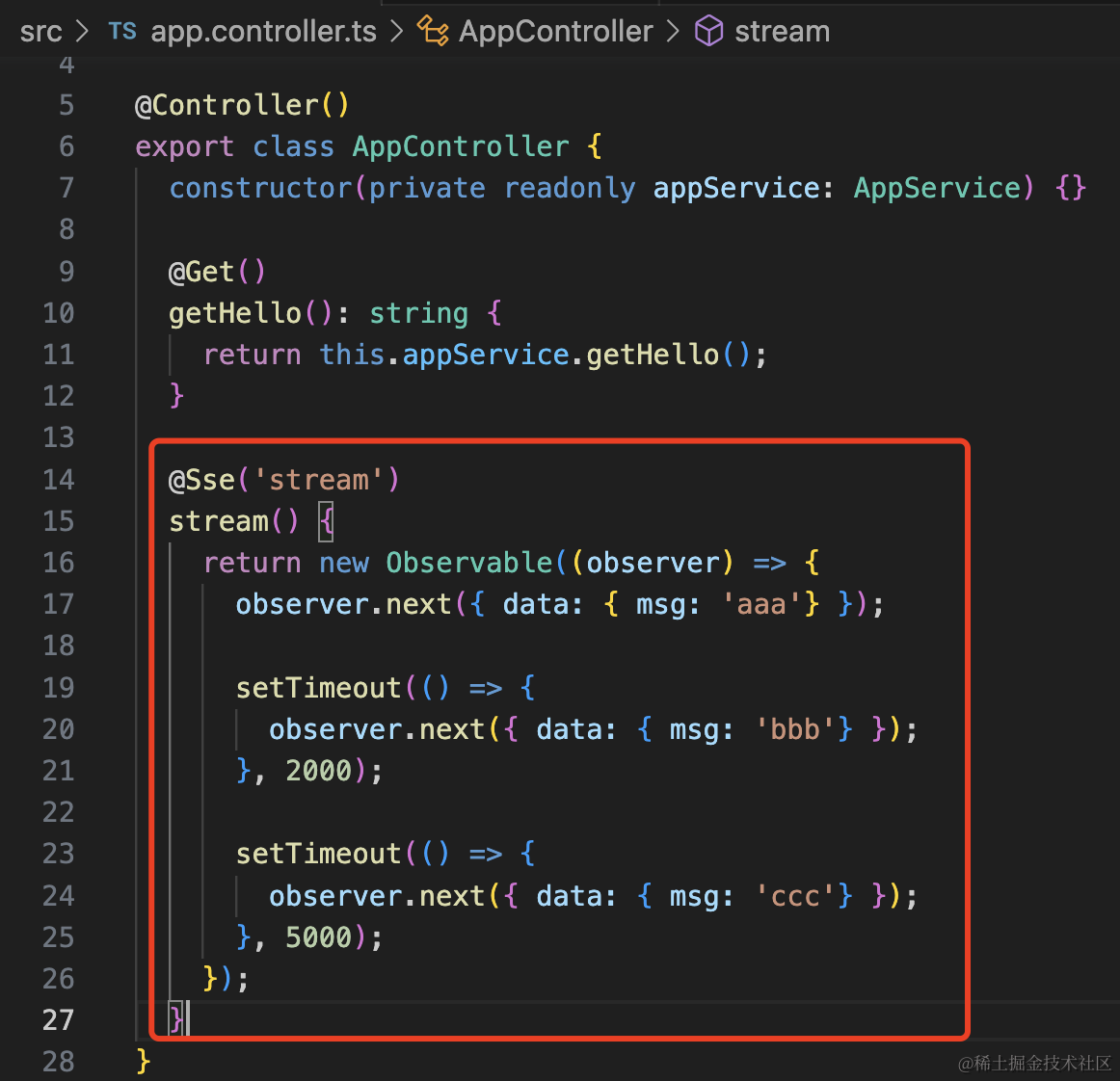Click observer.next on line 20
Viewport: 1120px width, 1081px height.
(x=377, y=729)
